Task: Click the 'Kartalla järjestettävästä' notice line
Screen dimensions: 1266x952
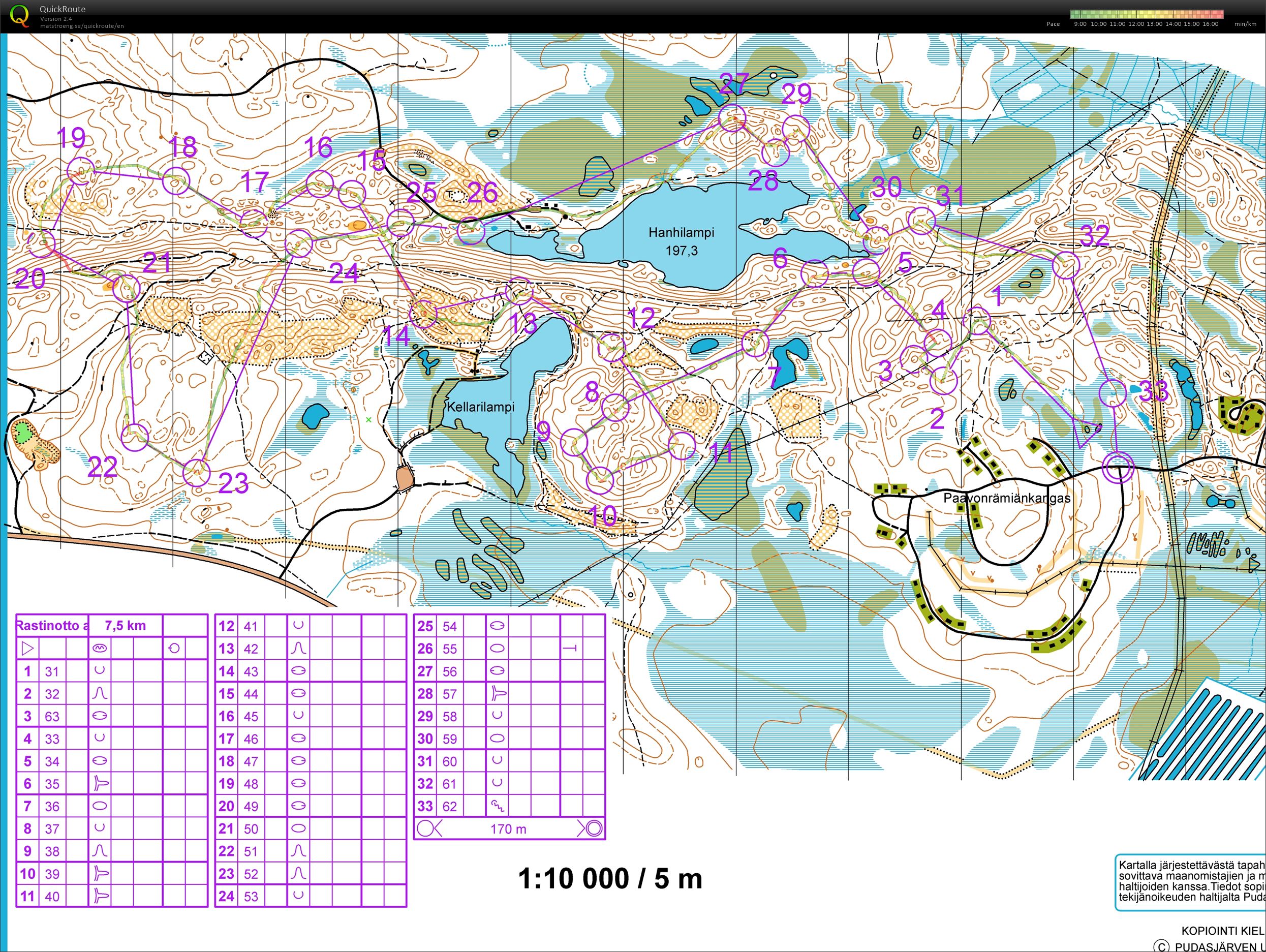Action: 1192,865
